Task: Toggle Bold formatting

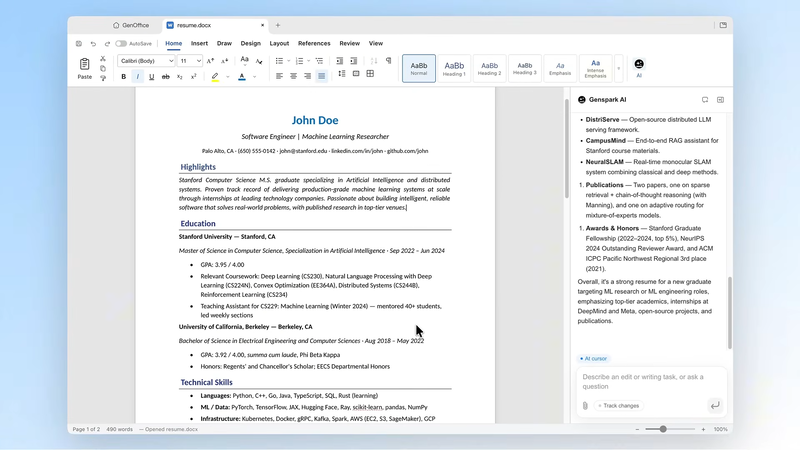Action: [x=123, y=77]
